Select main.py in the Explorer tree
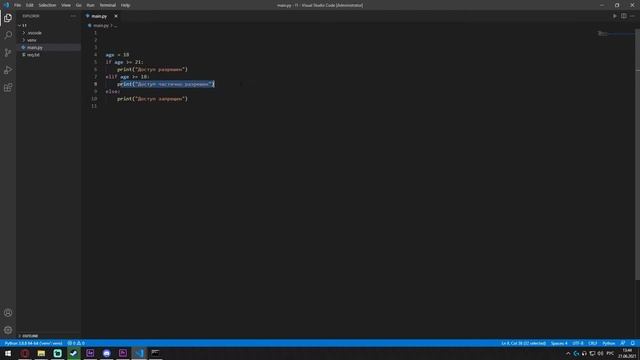This screenshot has height=360, width=640. click(35, 47)
